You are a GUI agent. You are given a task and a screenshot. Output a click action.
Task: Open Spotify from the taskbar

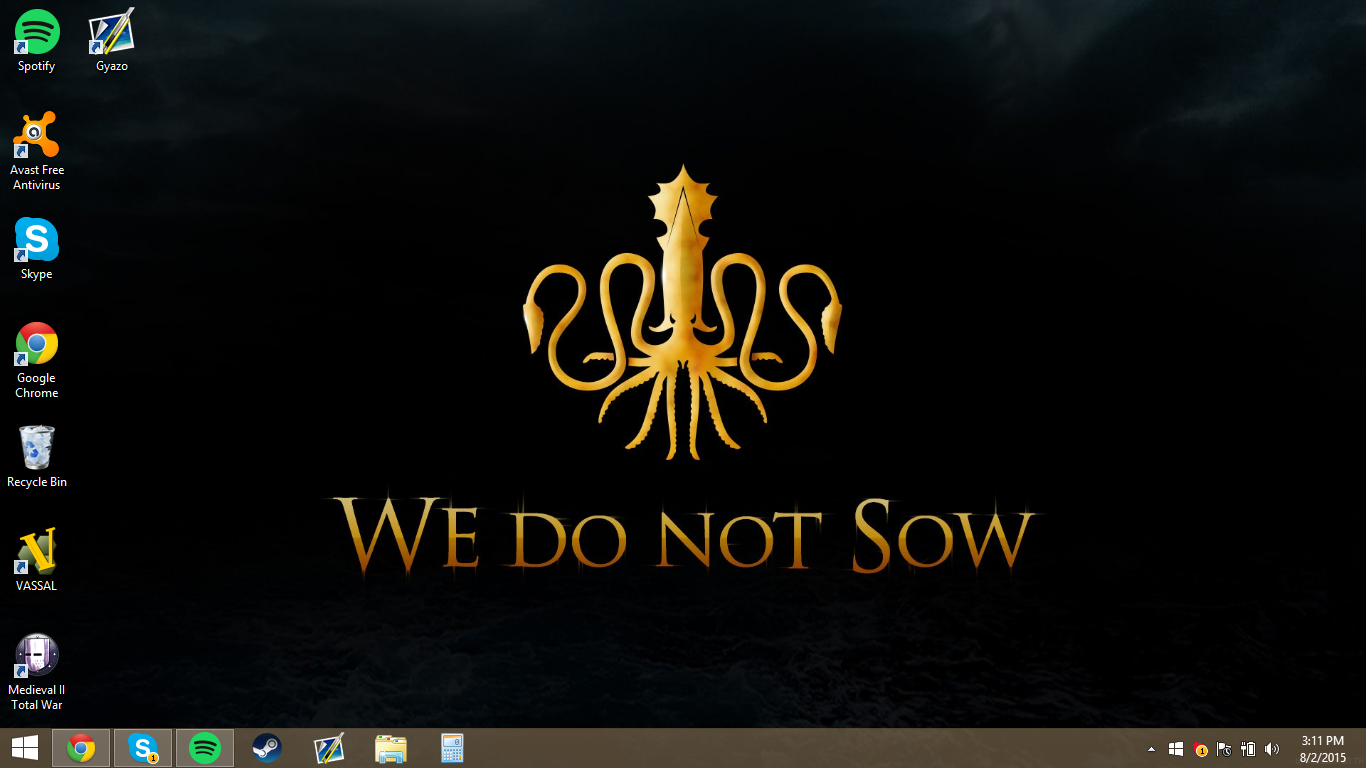[205, 748]
